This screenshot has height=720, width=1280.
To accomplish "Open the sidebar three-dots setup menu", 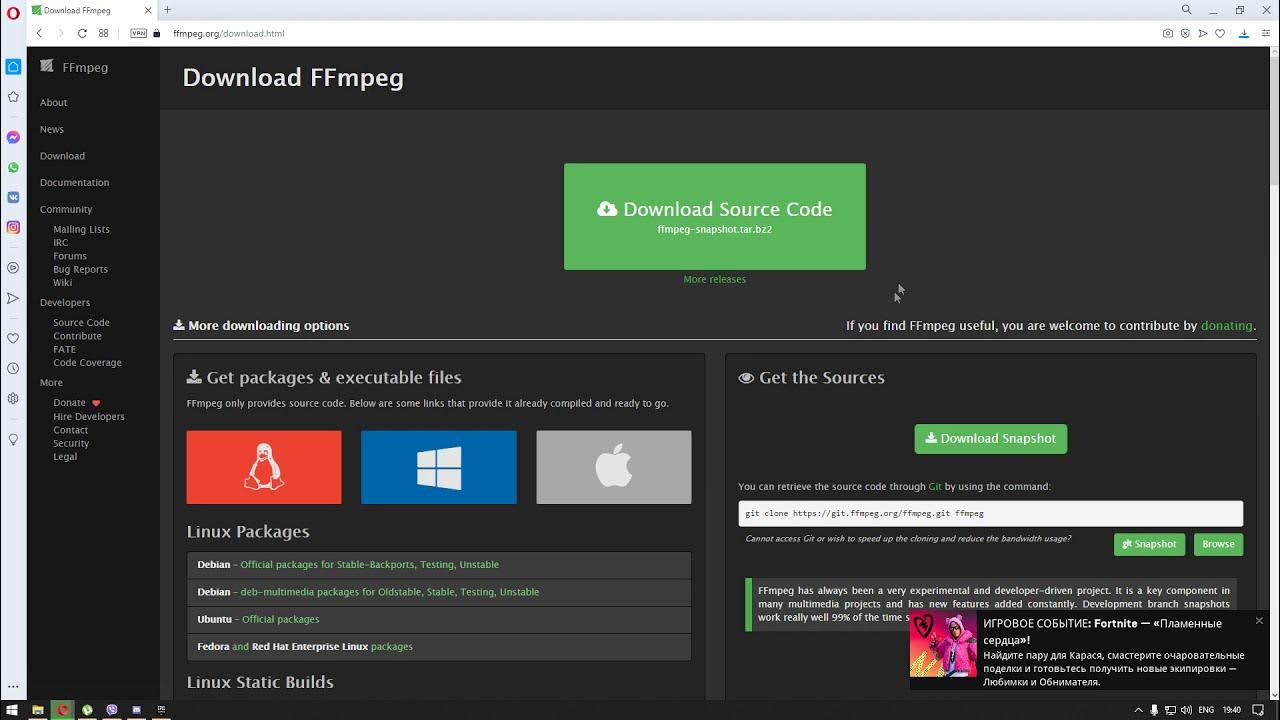I will click(13, 688).
